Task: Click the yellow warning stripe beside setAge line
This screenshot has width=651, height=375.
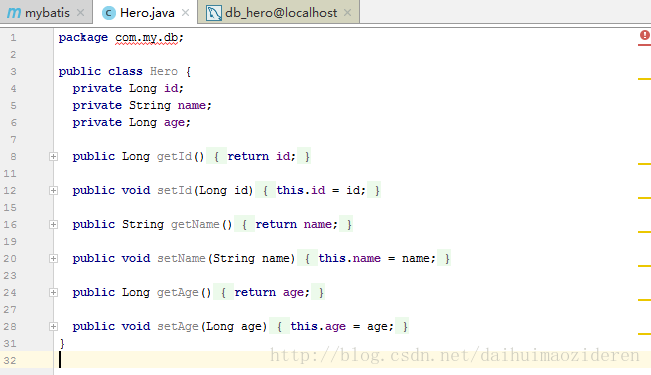Action: click(644, 334)
